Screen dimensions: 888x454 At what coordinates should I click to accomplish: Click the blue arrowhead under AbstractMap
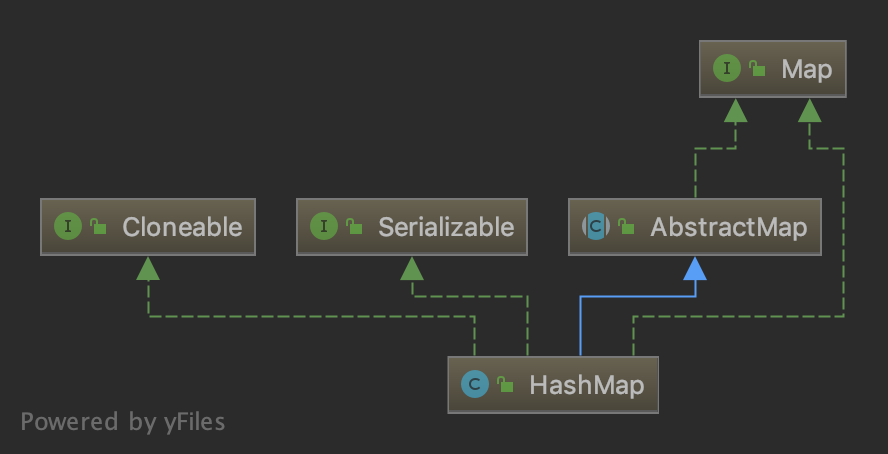pos(695,266)
